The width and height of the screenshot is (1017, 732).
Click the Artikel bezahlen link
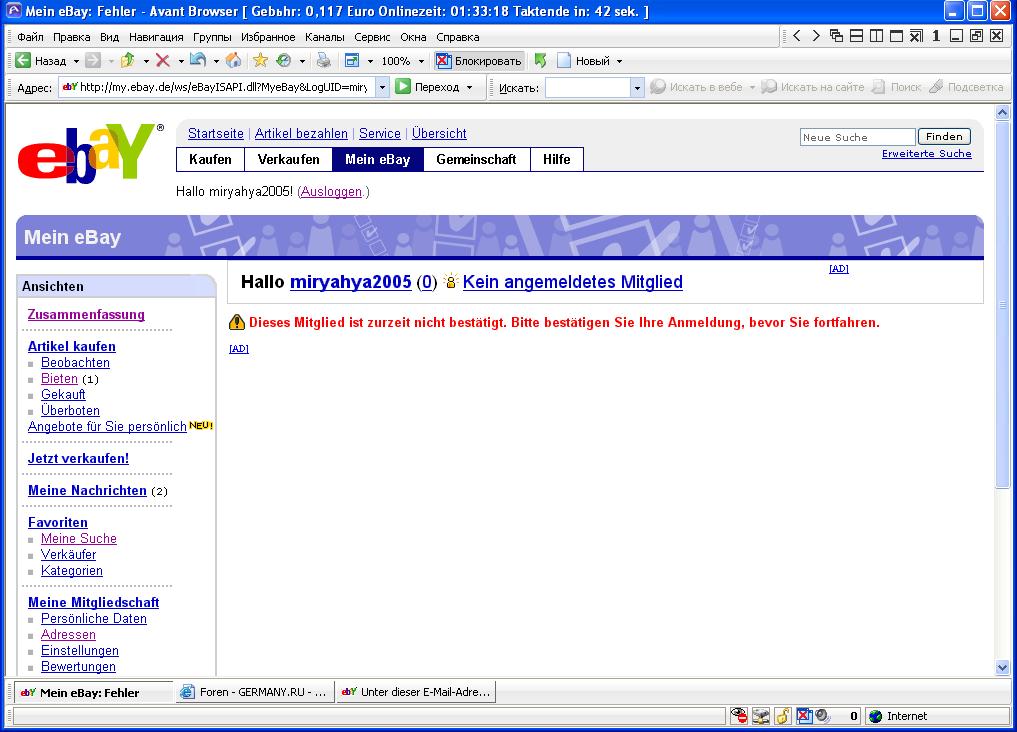coord(301,133)
